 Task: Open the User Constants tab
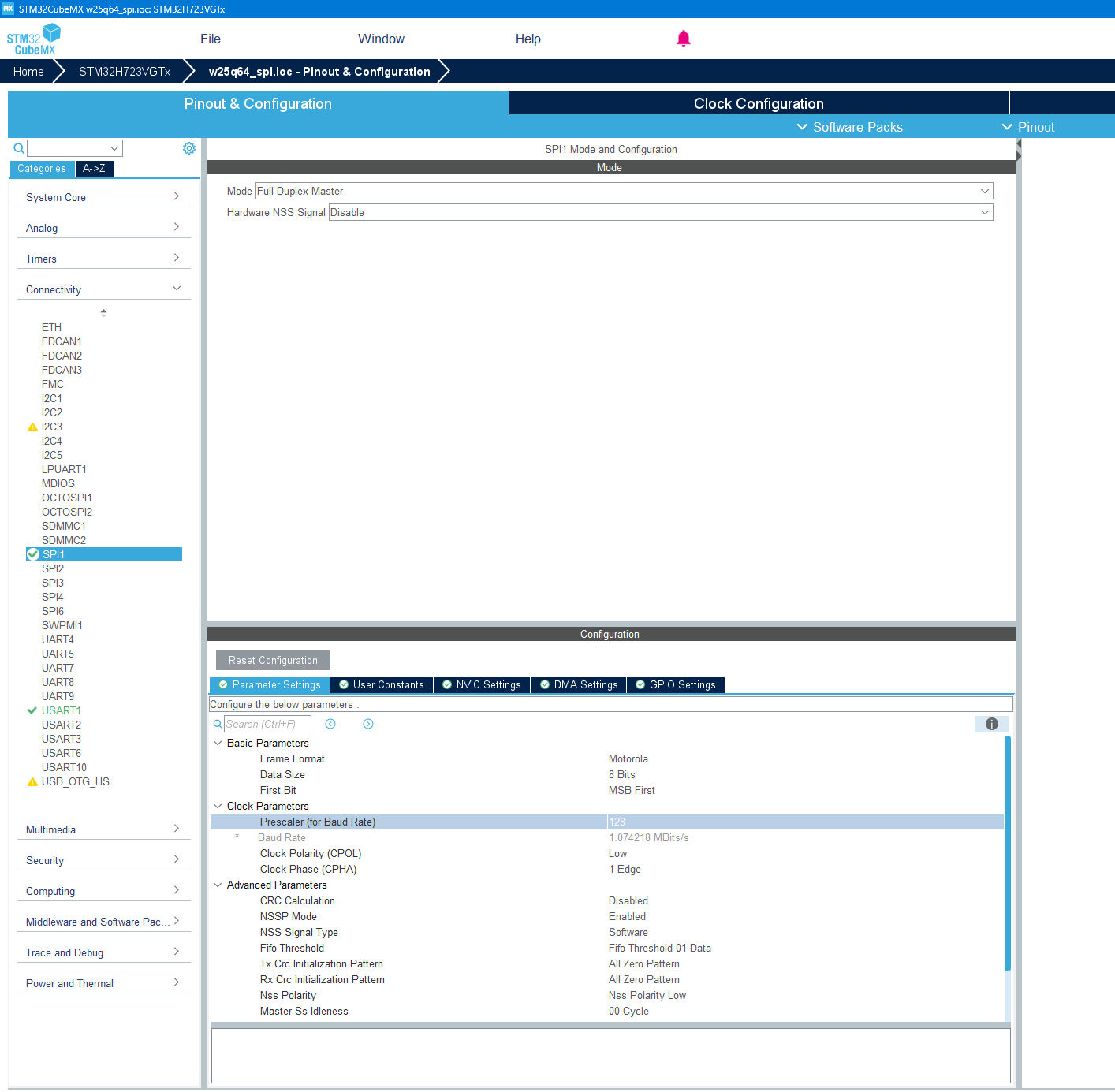382,685
